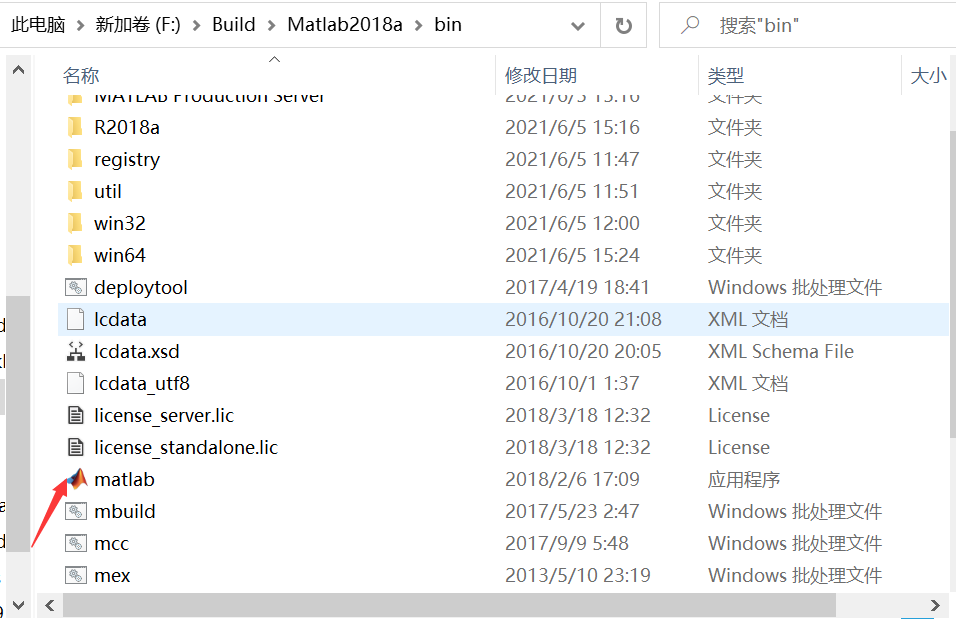This screenshot has width=956, height=619.
Task: Click the horizontal scrollbar left arrow
Action: [50, 605]
